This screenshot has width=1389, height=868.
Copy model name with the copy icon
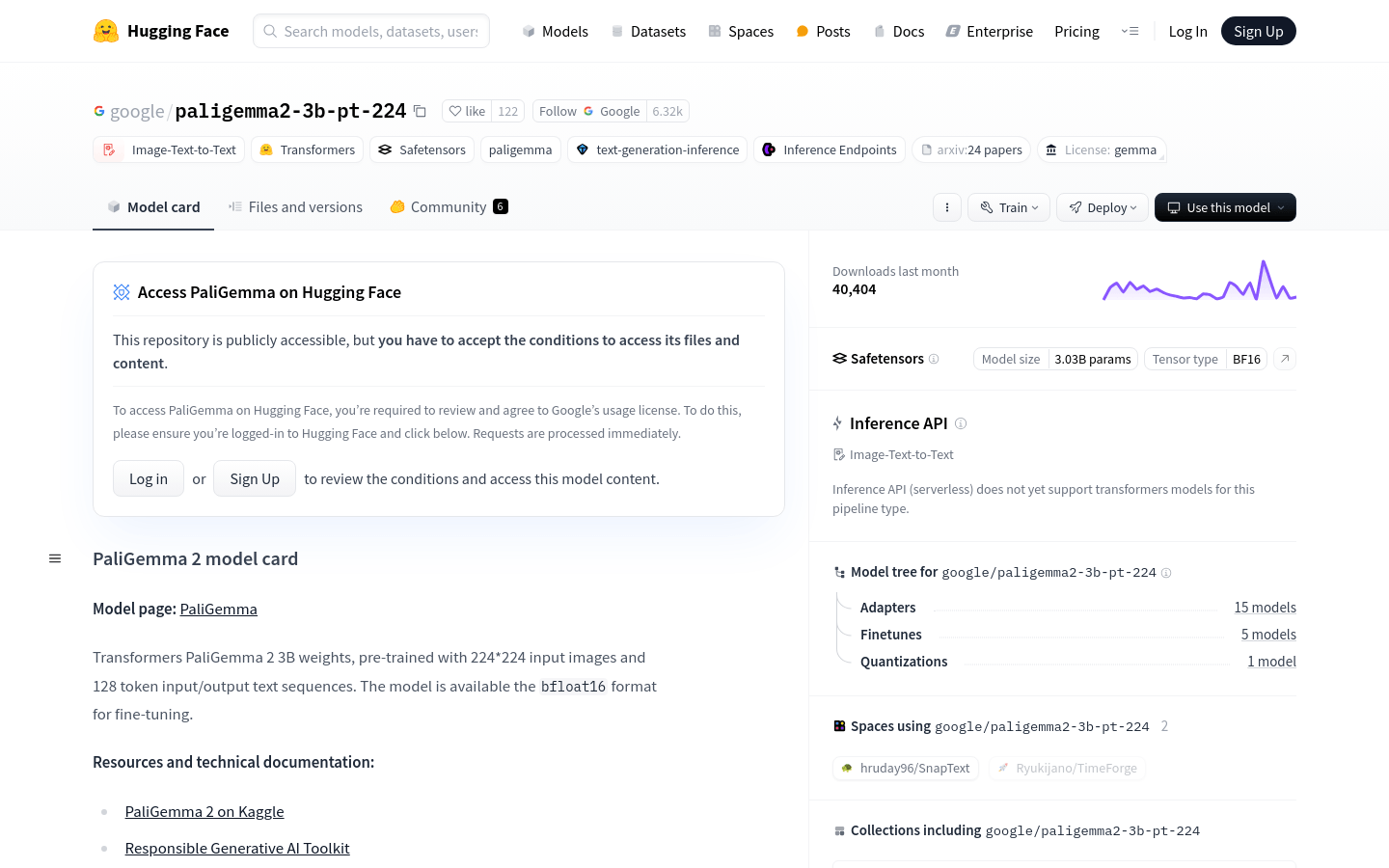point(420,111)
